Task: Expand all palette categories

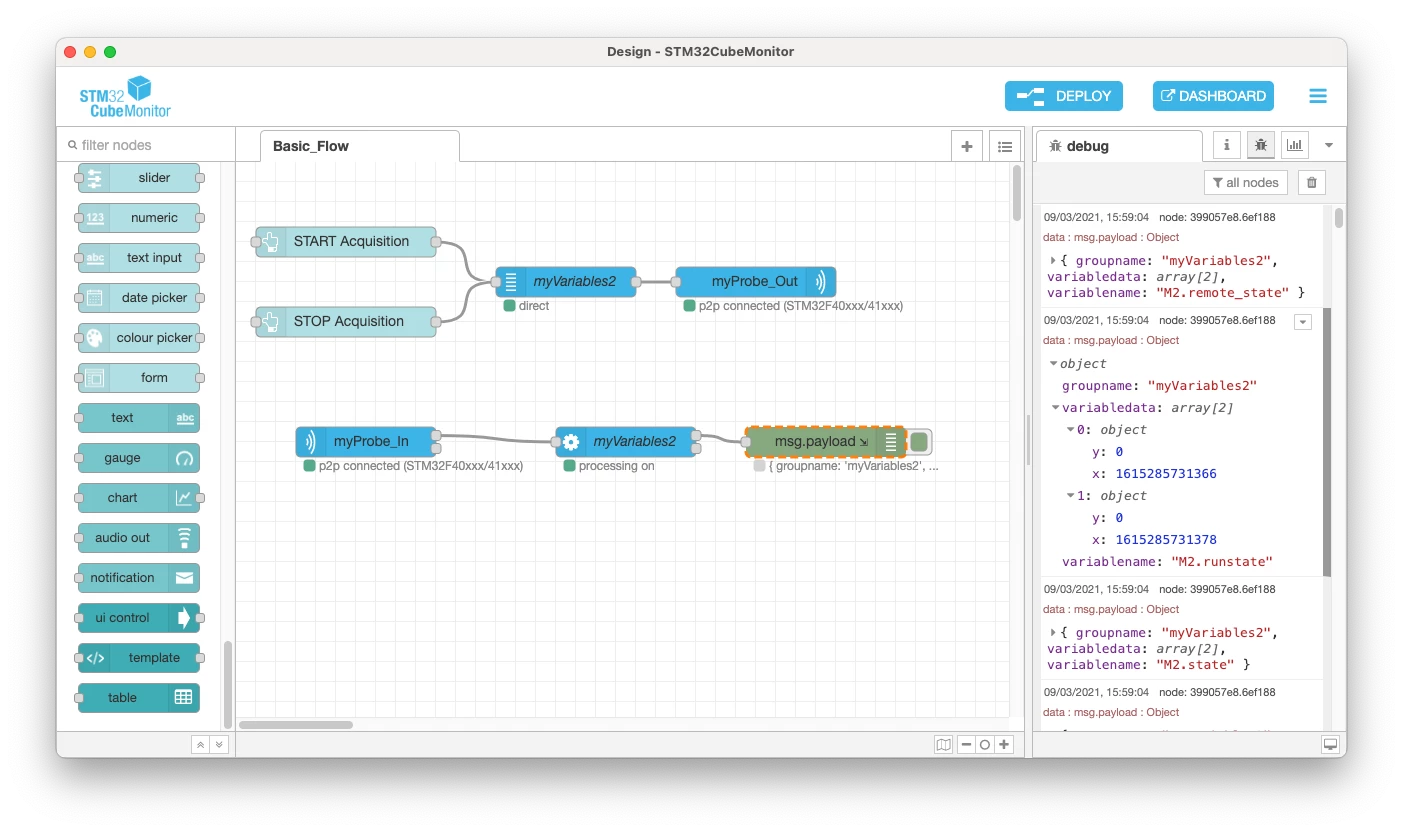Action: click(219, 745)
